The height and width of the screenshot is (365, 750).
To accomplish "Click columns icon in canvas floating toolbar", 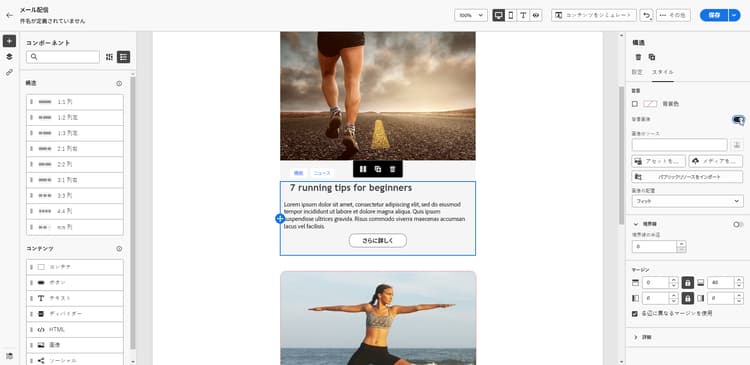I will [363, 169].
